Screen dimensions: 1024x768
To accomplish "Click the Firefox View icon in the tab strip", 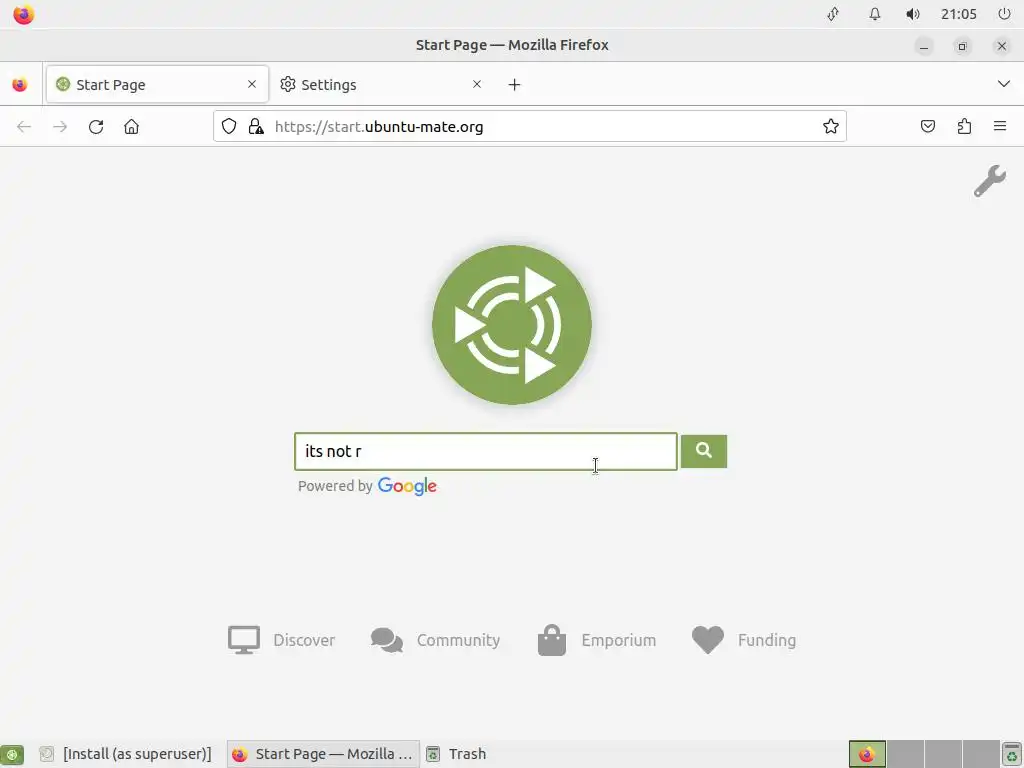I will pos(20,84).
